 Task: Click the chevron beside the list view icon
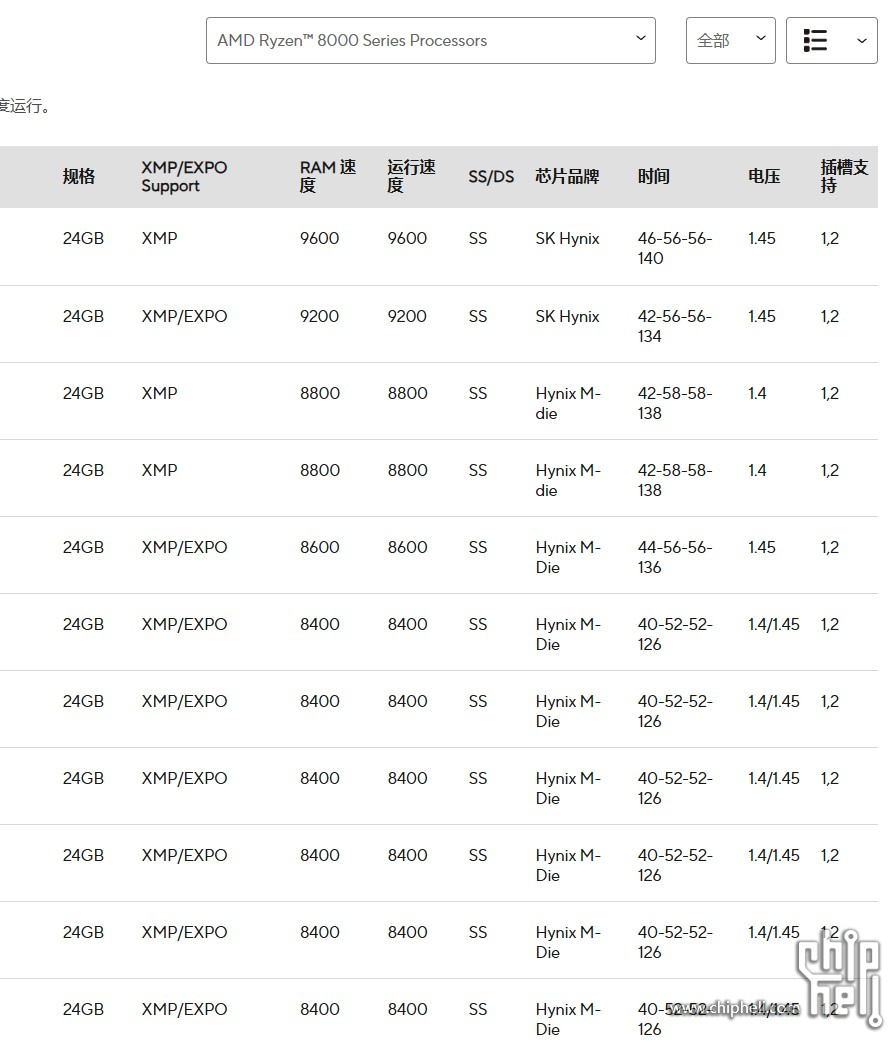pyautogui.click(x=862, y=41)
